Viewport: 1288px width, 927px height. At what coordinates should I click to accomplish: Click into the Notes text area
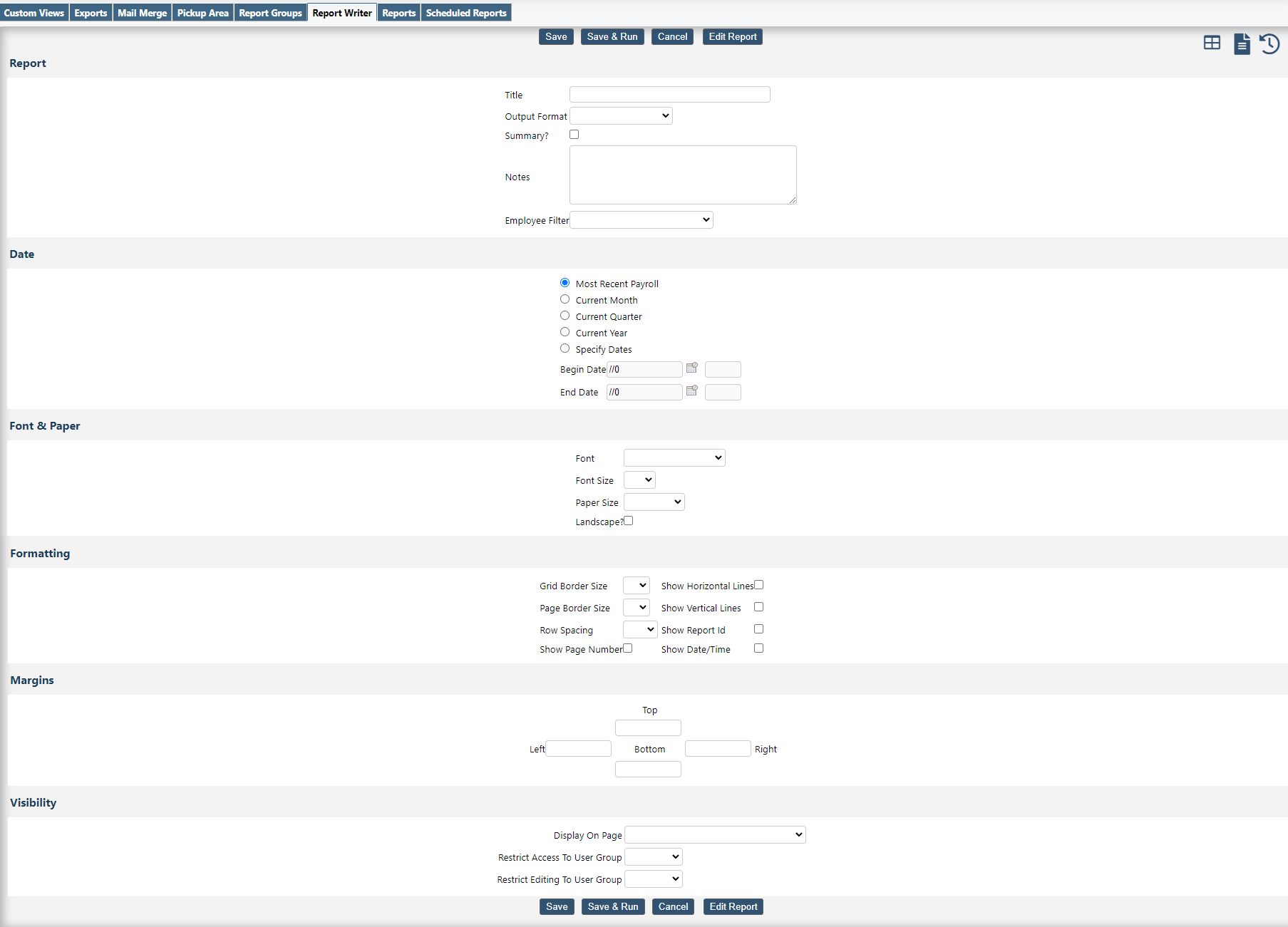coord(683,175)
